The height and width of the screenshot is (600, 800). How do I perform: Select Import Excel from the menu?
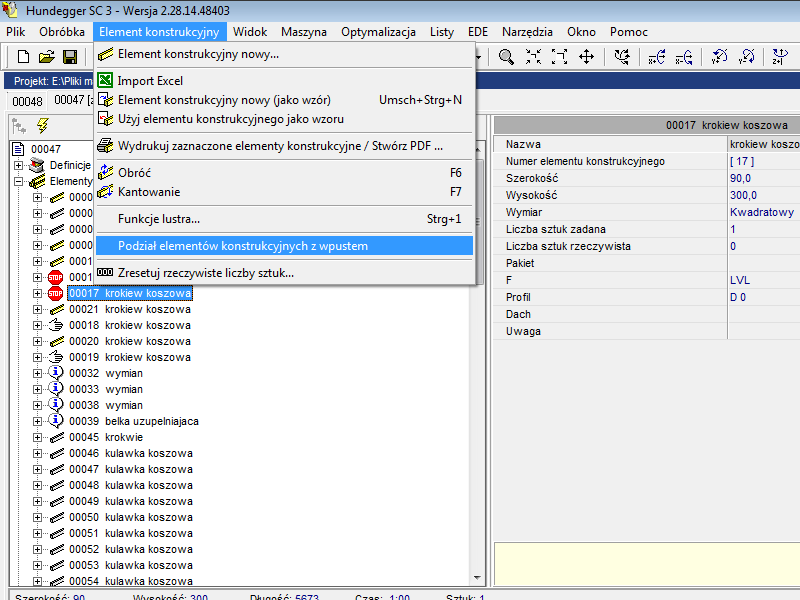pyautogui.click(x=150, y=80)
